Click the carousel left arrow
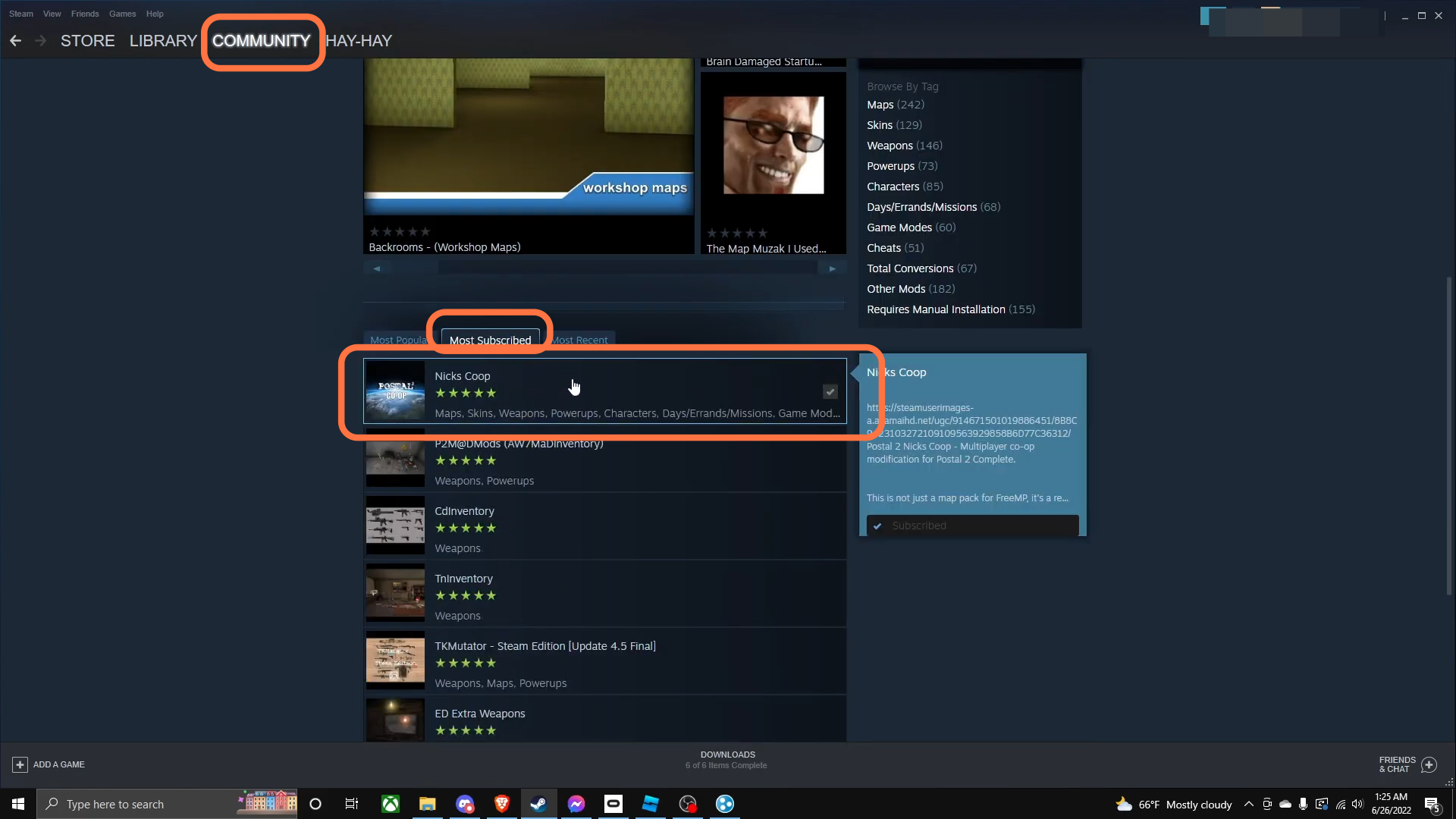 pyautogui.click(x=376, y=268)
